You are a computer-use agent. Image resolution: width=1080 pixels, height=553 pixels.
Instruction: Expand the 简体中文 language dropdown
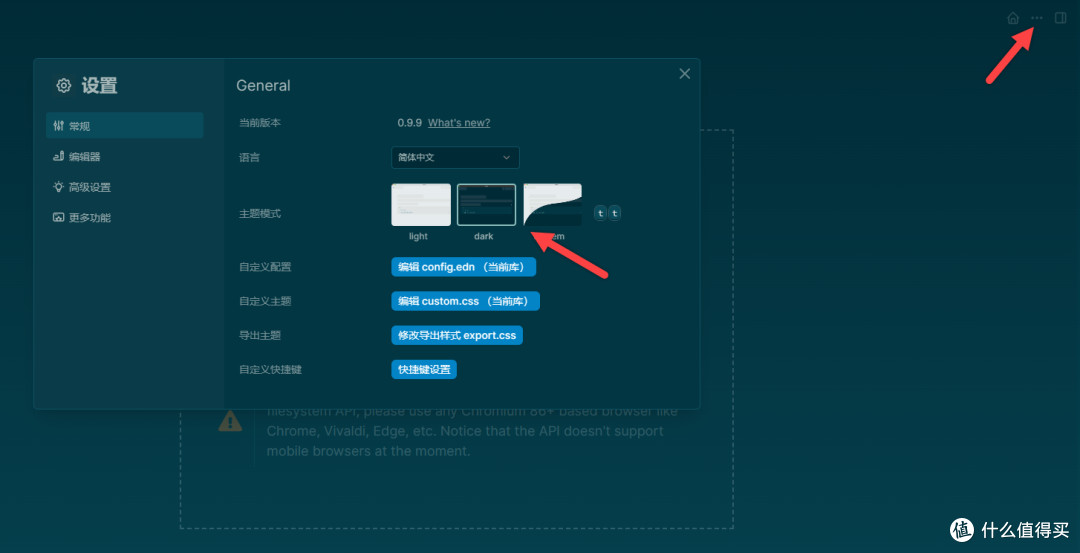455,158
